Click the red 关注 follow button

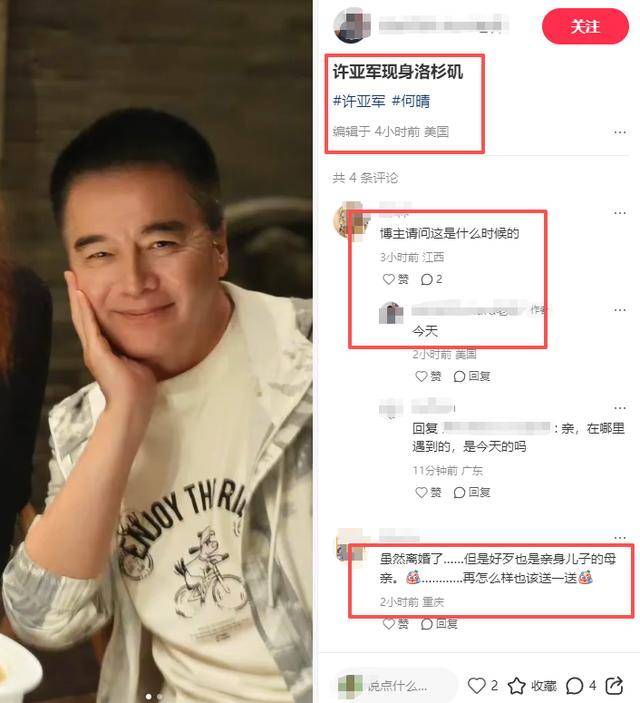tap(585, 26)
